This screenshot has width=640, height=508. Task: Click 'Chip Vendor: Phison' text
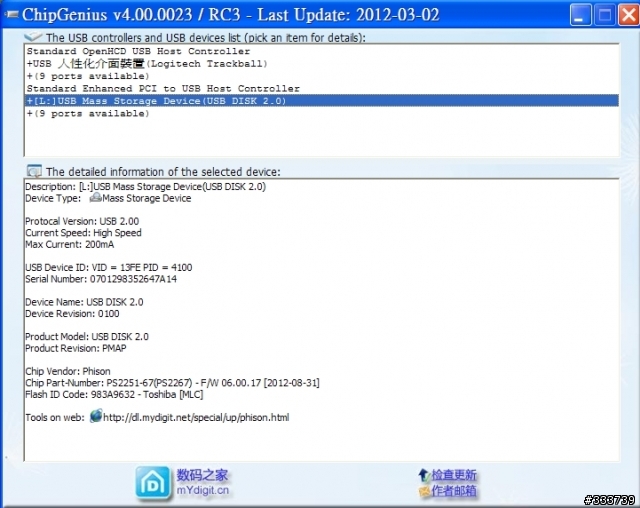[68, 371]
